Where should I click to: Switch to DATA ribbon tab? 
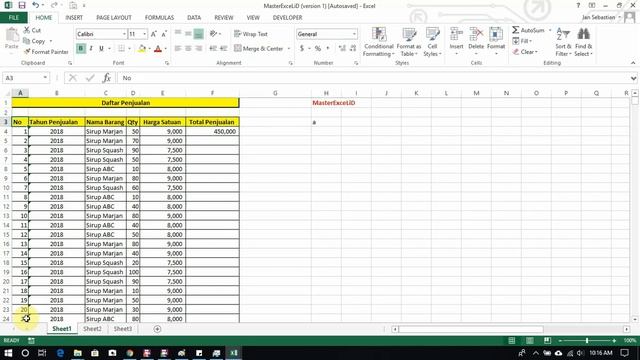tap(194, 18)
